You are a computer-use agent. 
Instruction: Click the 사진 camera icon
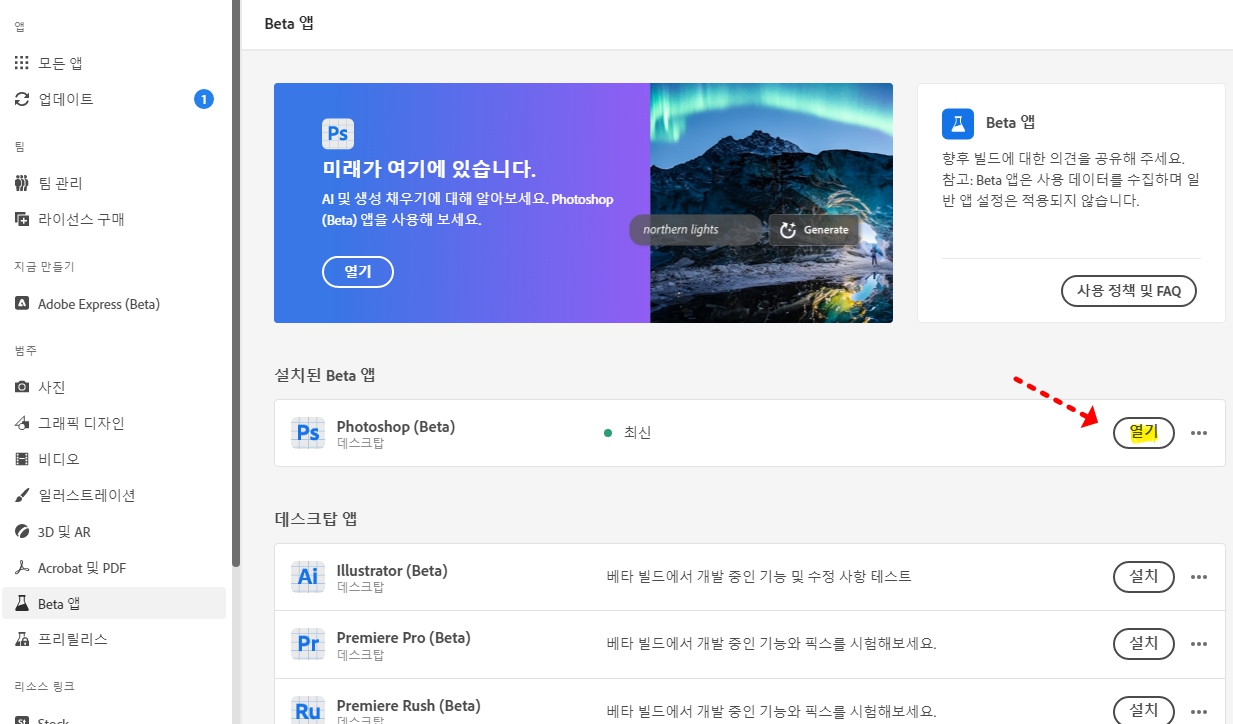tap(22, 387)
